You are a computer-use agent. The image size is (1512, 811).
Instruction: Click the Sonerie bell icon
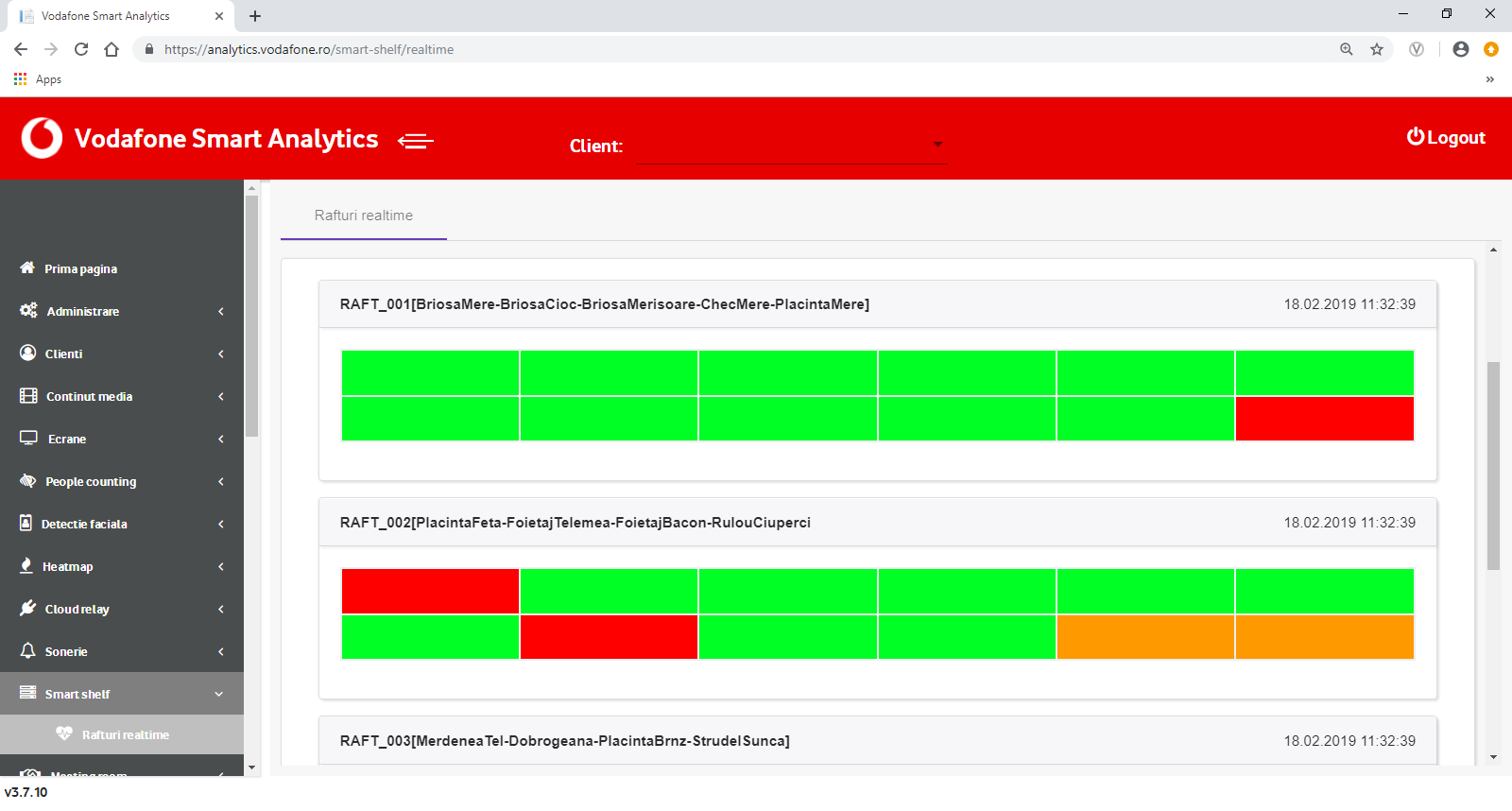coord(28,650)
